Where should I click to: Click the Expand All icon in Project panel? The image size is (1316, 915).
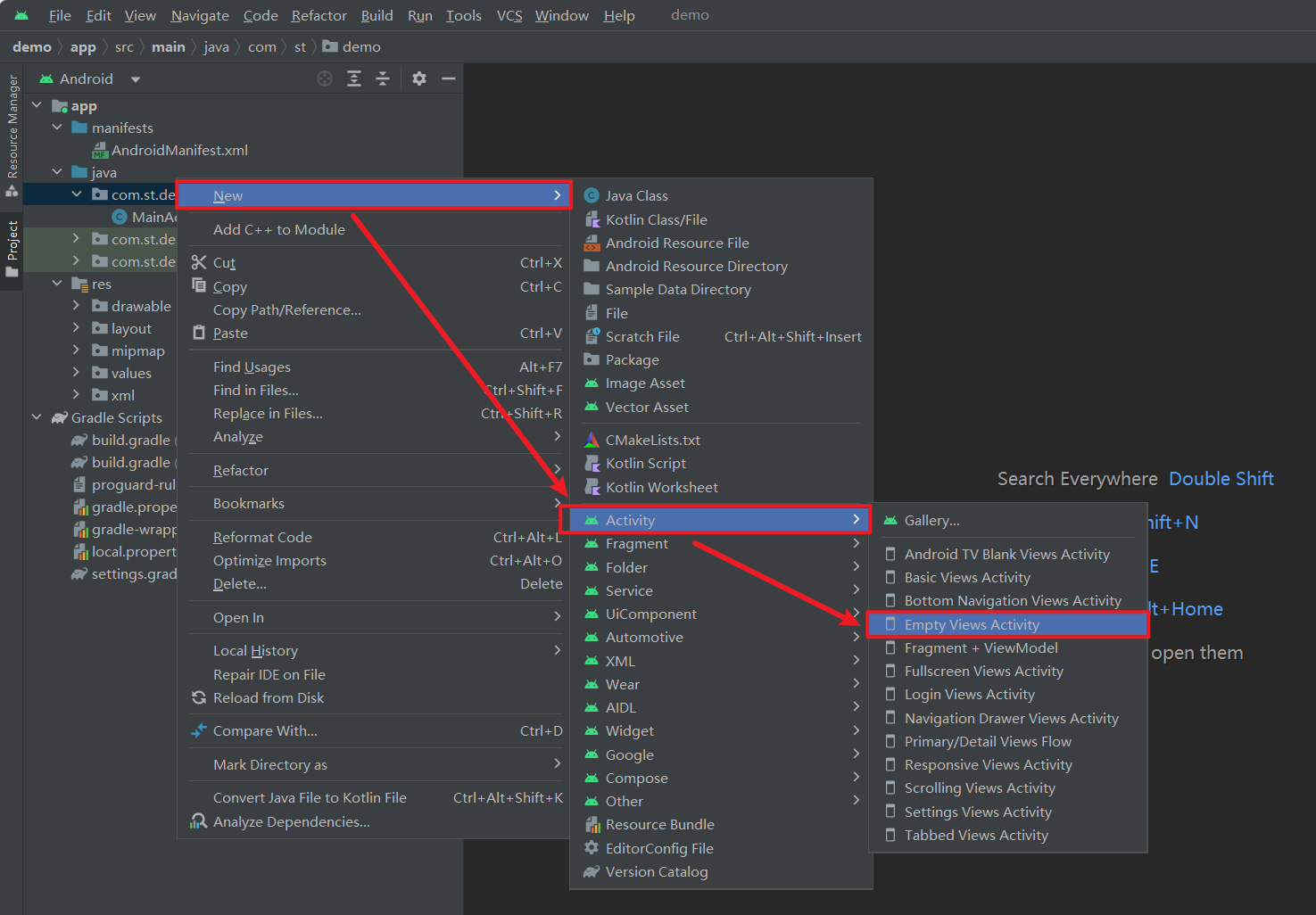[354, 78]
